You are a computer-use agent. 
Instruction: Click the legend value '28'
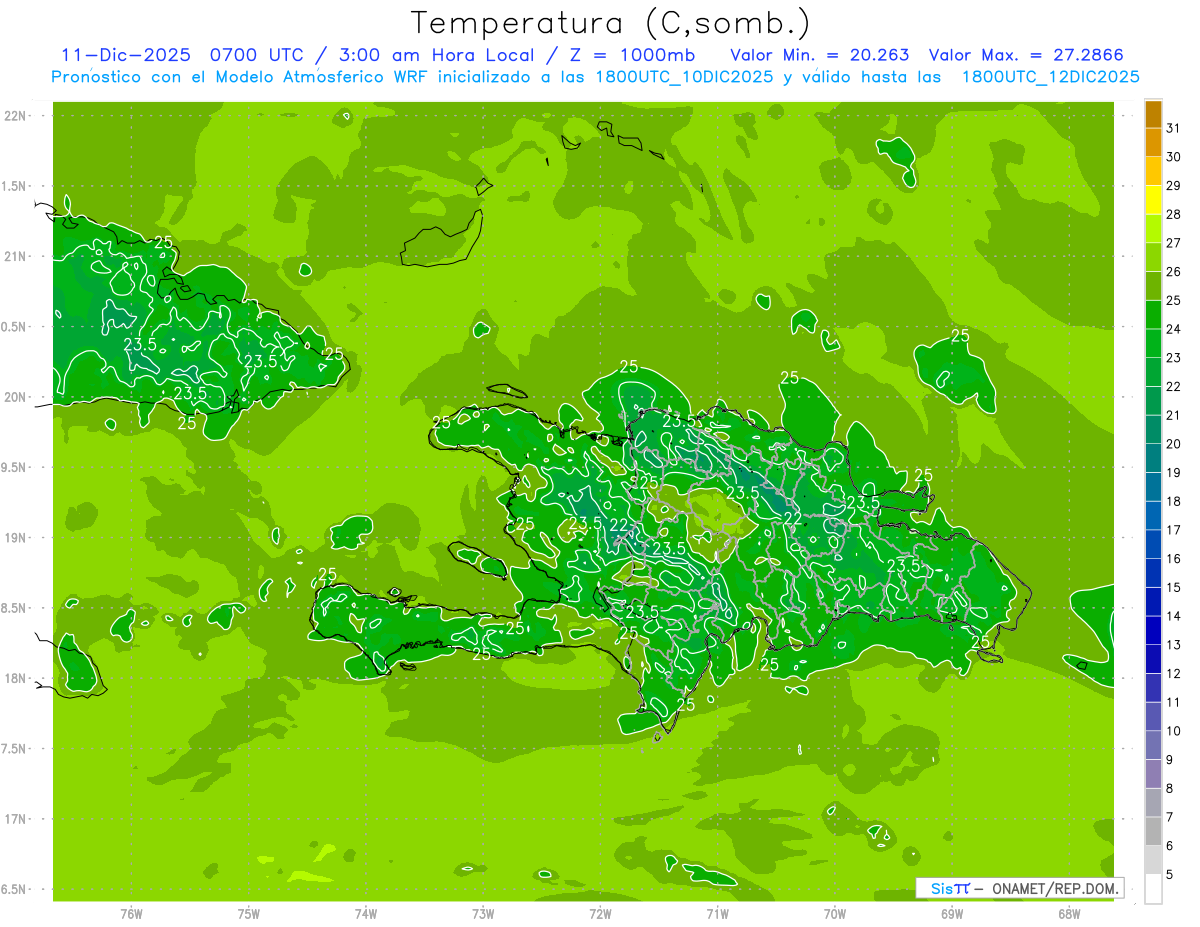pos(1173,214)
